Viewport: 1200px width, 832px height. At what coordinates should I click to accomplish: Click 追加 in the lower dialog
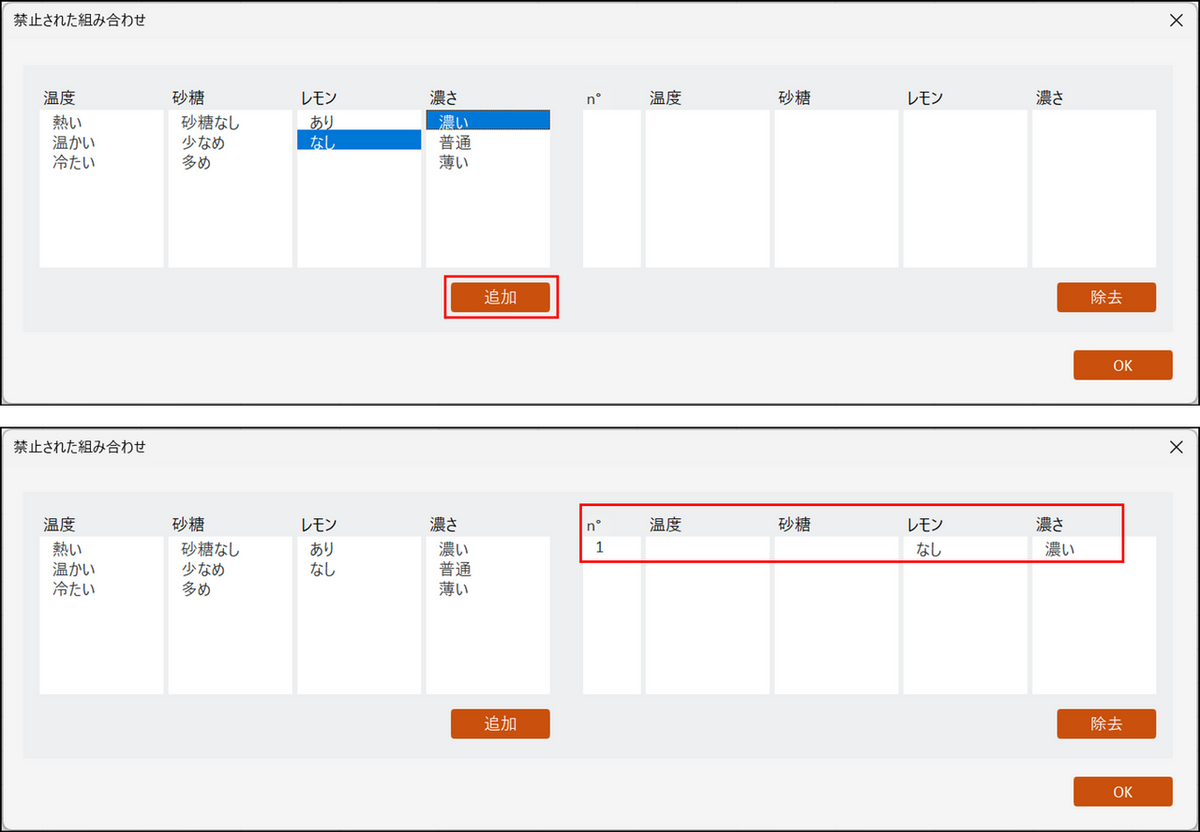coord(500,724)
